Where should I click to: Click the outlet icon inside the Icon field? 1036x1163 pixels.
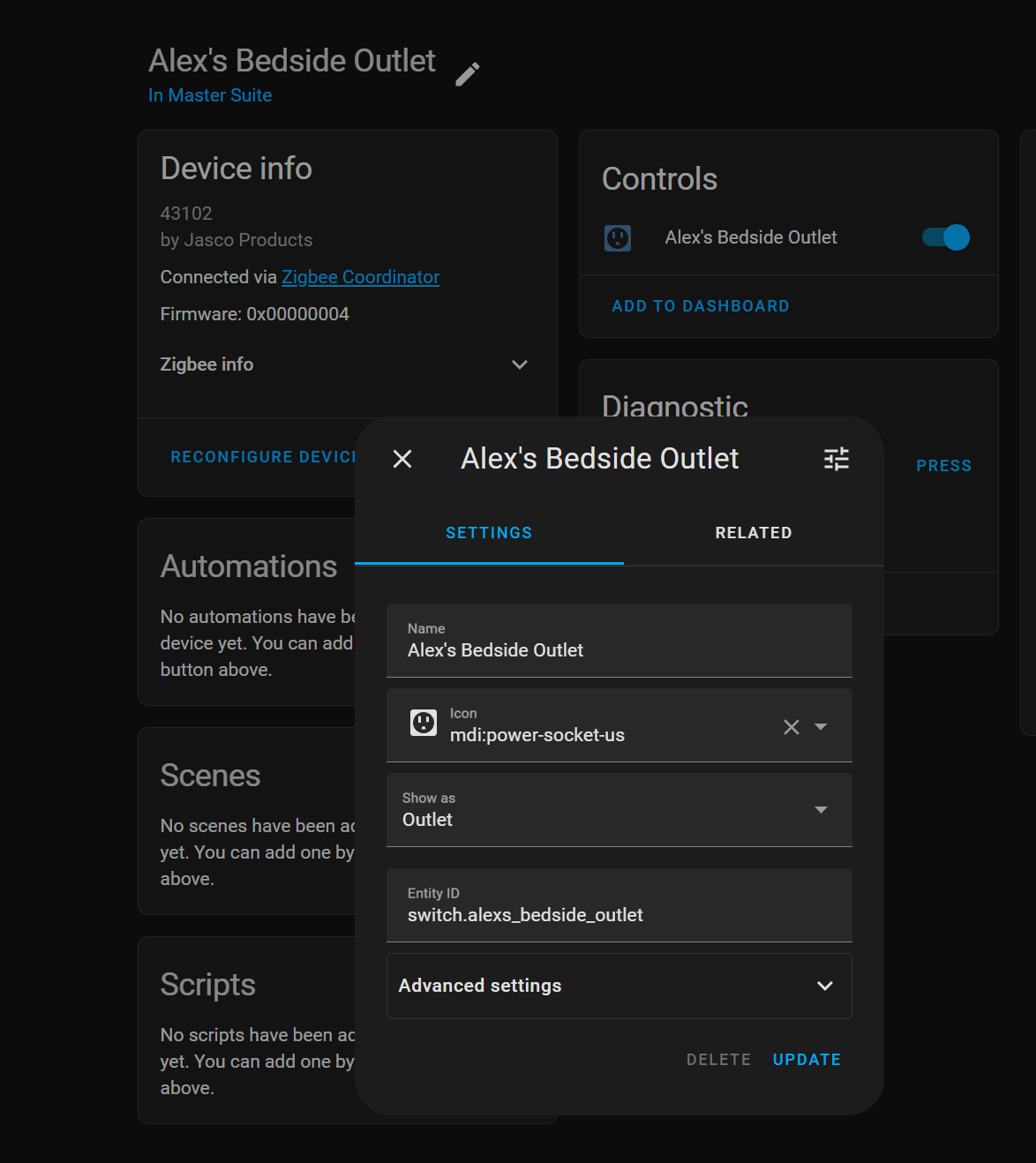tap(423, 722)
